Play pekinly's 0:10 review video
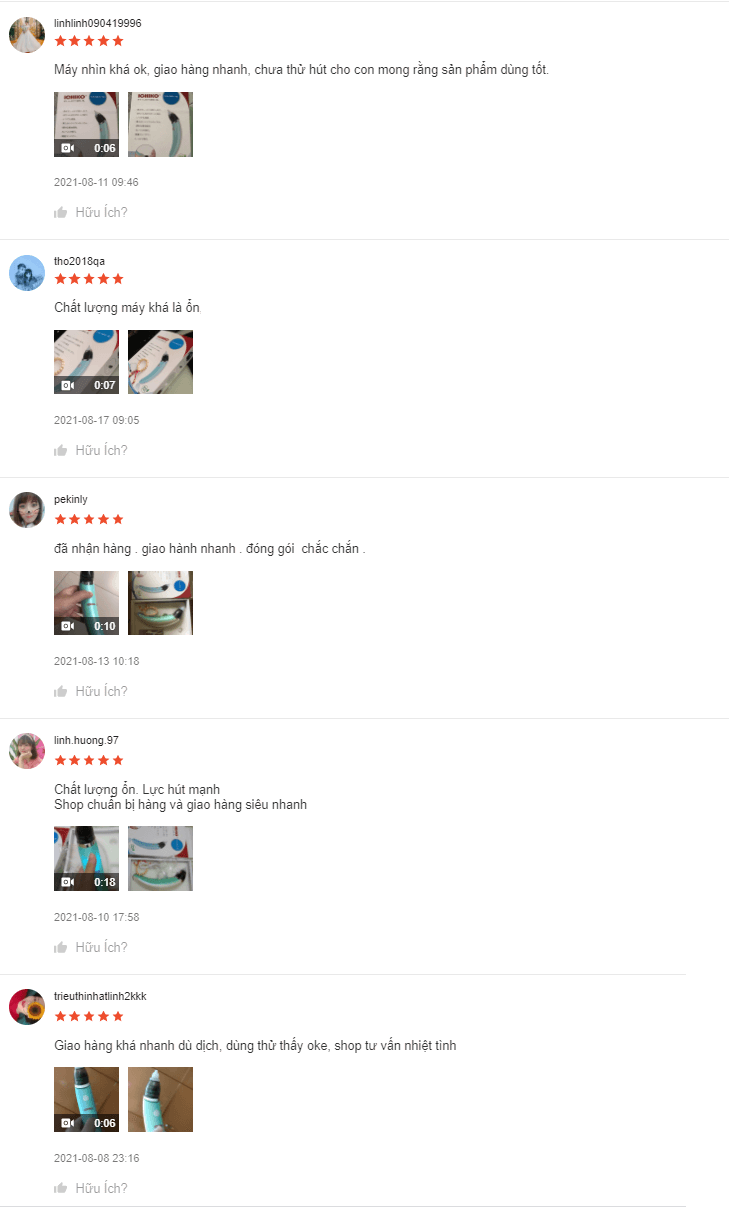The height and width of the screenshot is (1207, 739). point(86,603)
